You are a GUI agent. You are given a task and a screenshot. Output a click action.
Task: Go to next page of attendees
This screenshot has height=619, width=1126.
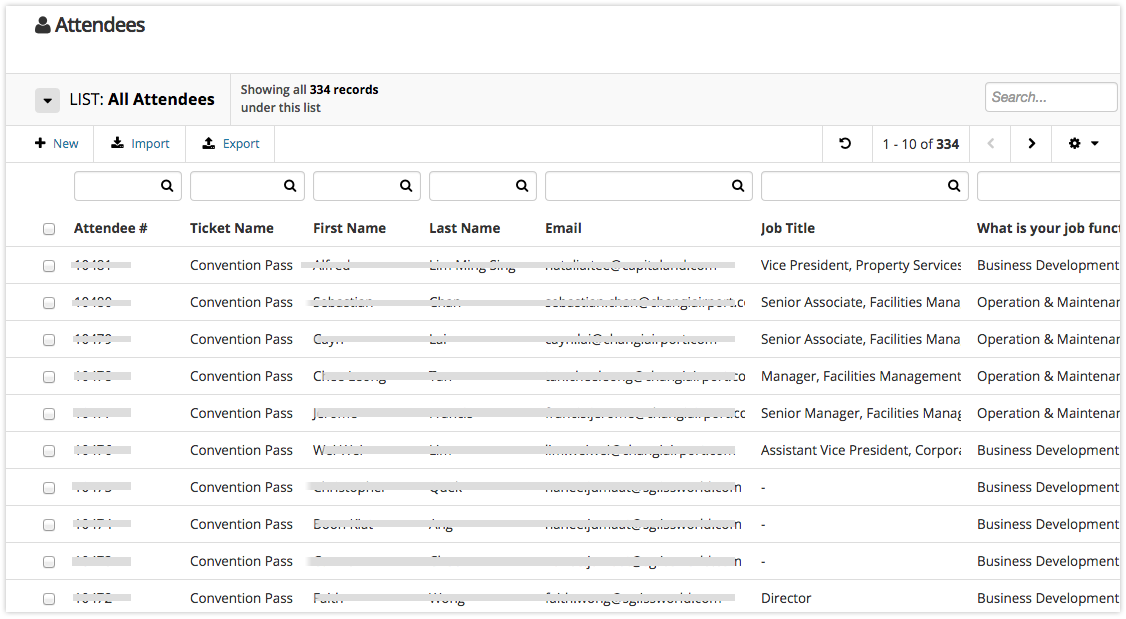point(1031,144)
